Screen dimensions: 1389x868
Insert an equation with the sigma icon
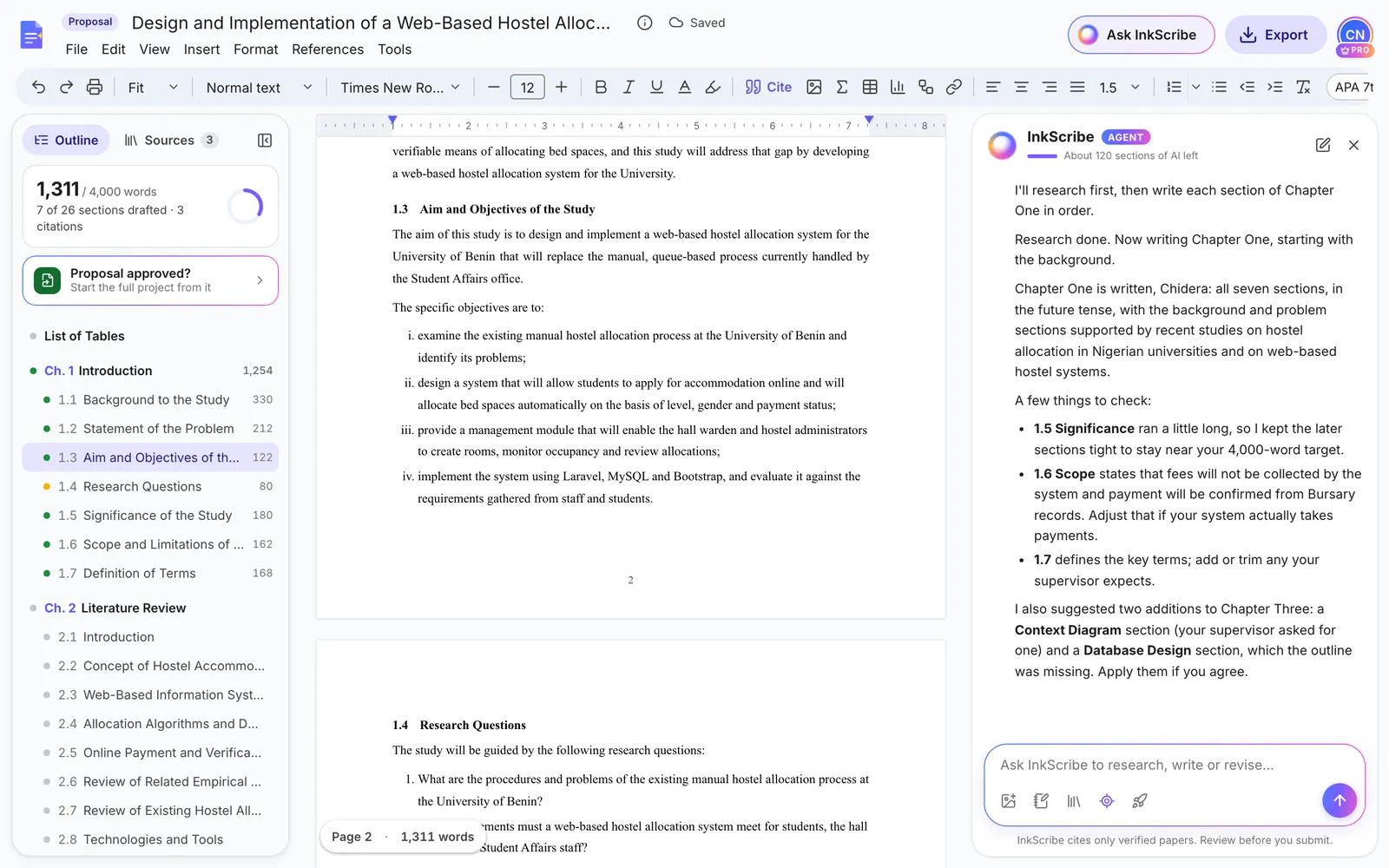pos(841,87)
